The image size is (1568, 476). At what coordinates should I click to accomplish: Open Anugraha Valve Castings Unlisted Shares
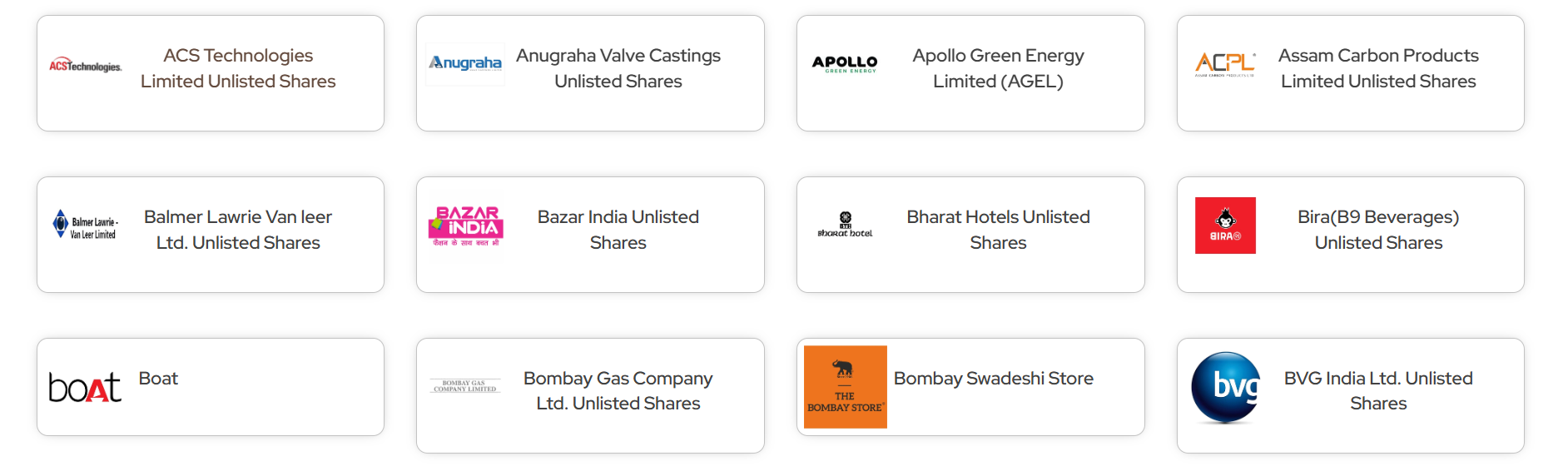[x=618, y=68]
